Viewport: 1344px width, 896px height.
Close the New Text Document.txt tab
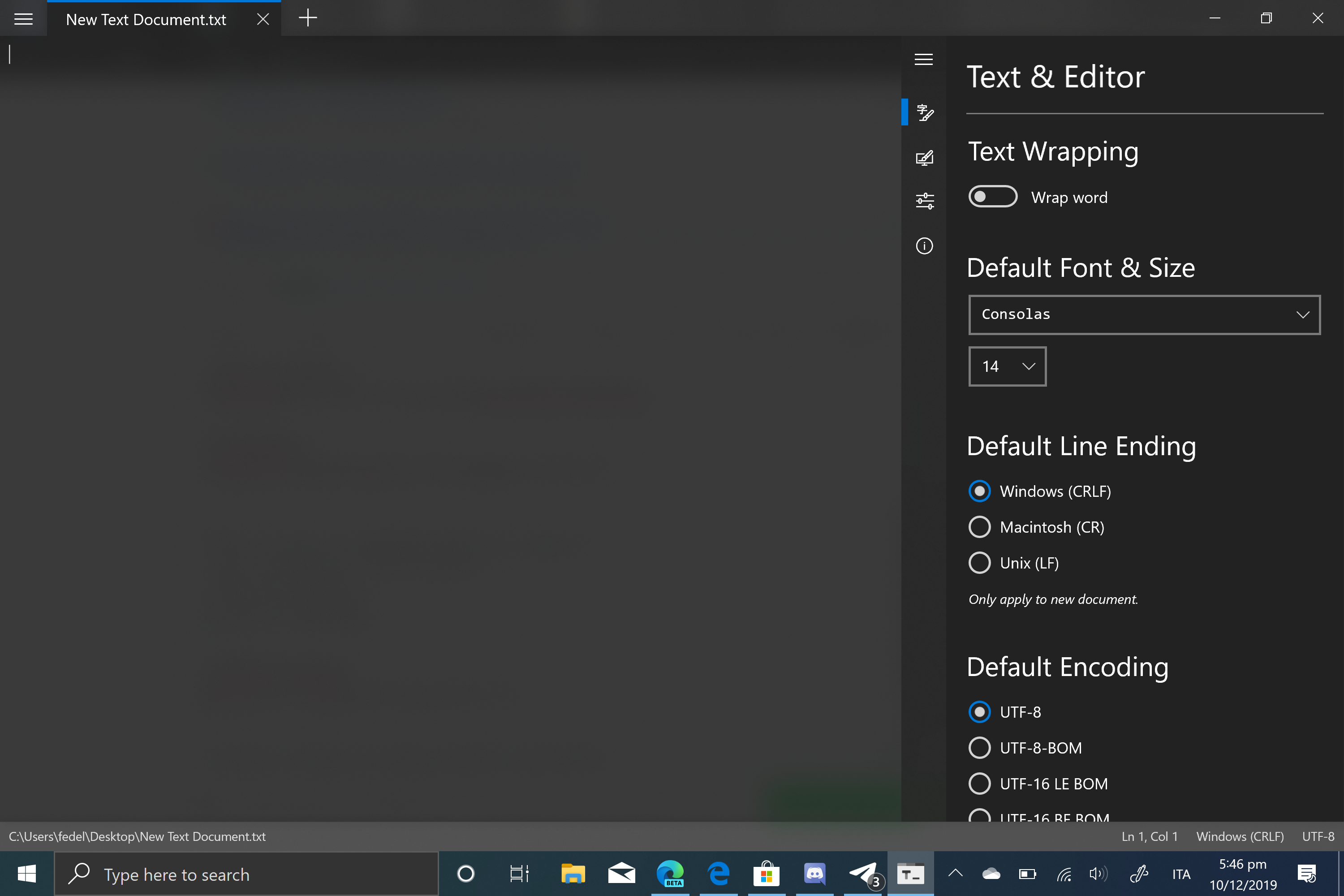(263, 19)
